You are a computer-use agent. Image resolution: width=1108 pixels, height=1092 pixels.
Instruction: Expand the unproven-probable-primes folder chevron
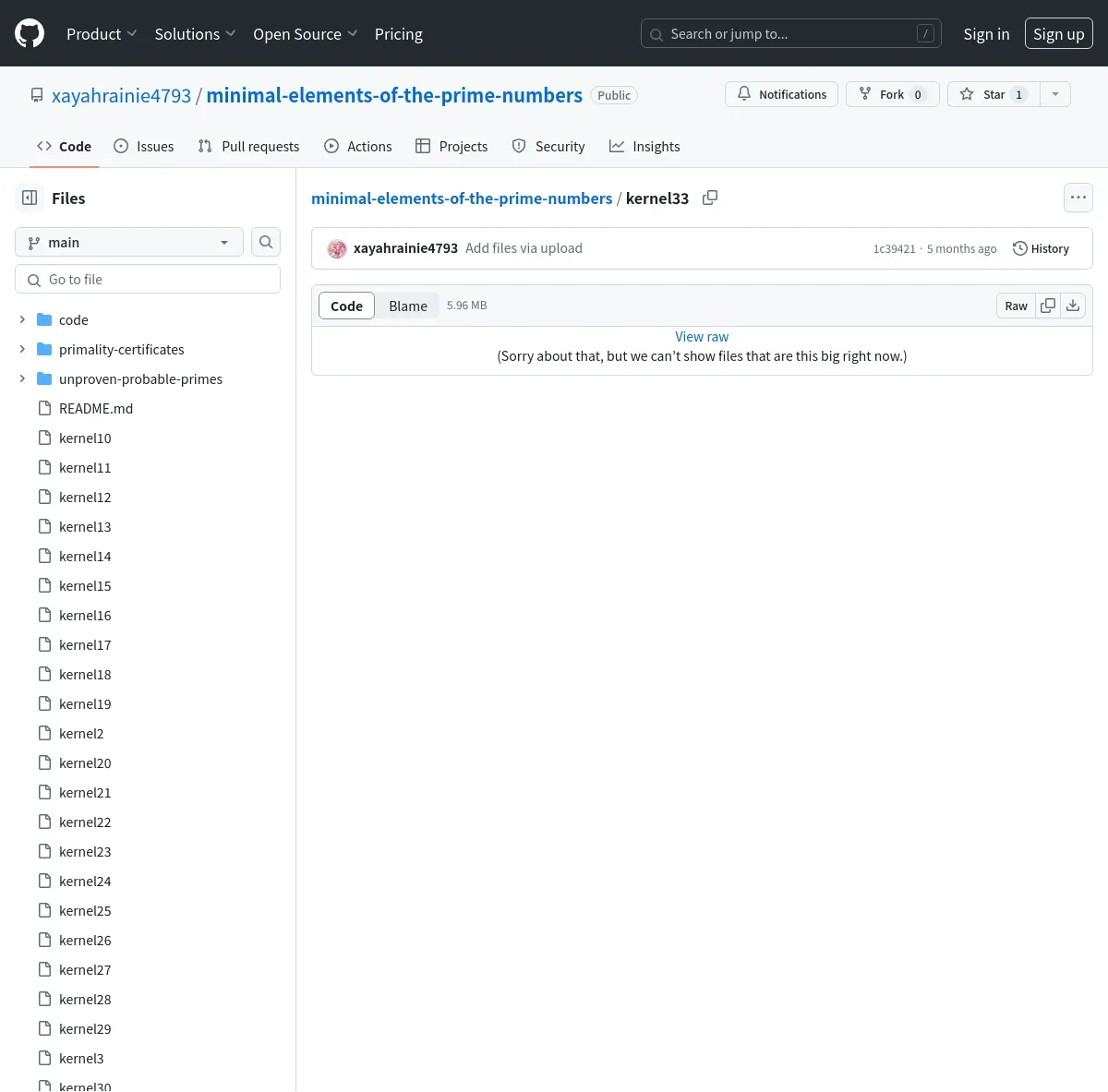[x=22, y=378]
